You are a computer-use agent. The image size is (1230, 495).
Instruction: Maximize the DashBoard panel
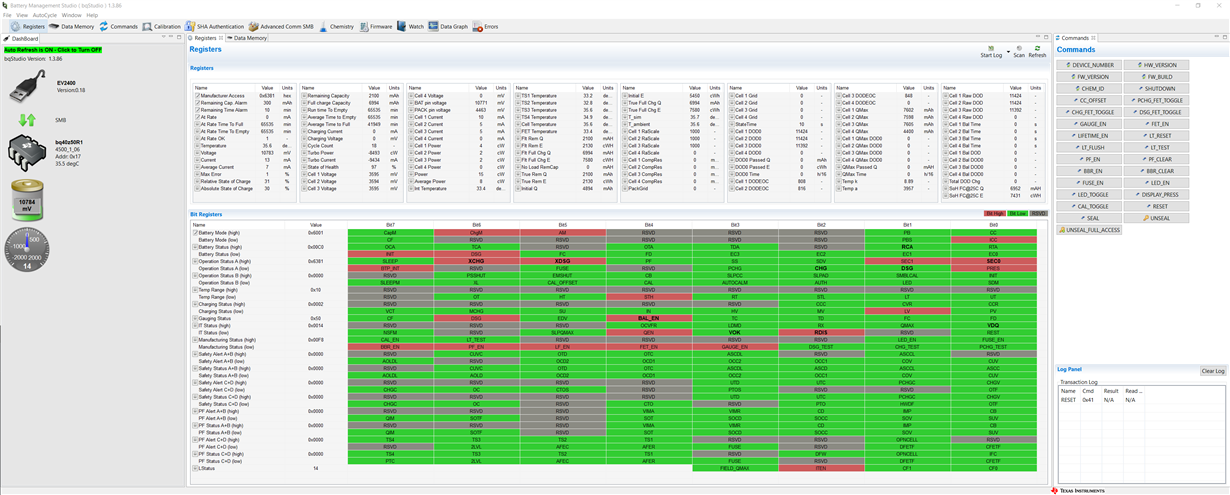[178, 38]
